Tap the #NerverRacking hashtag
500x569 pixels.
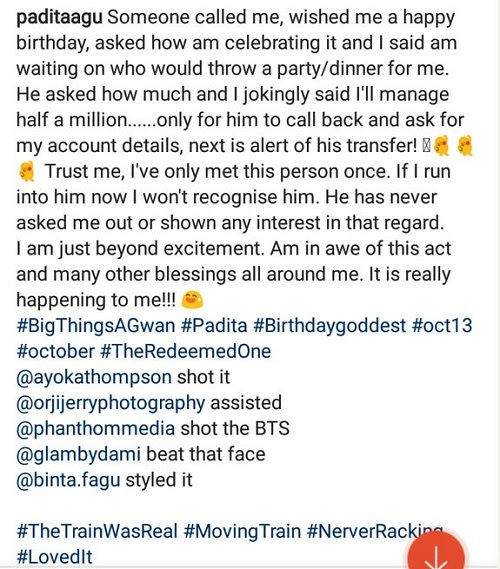tap(375, 532)
